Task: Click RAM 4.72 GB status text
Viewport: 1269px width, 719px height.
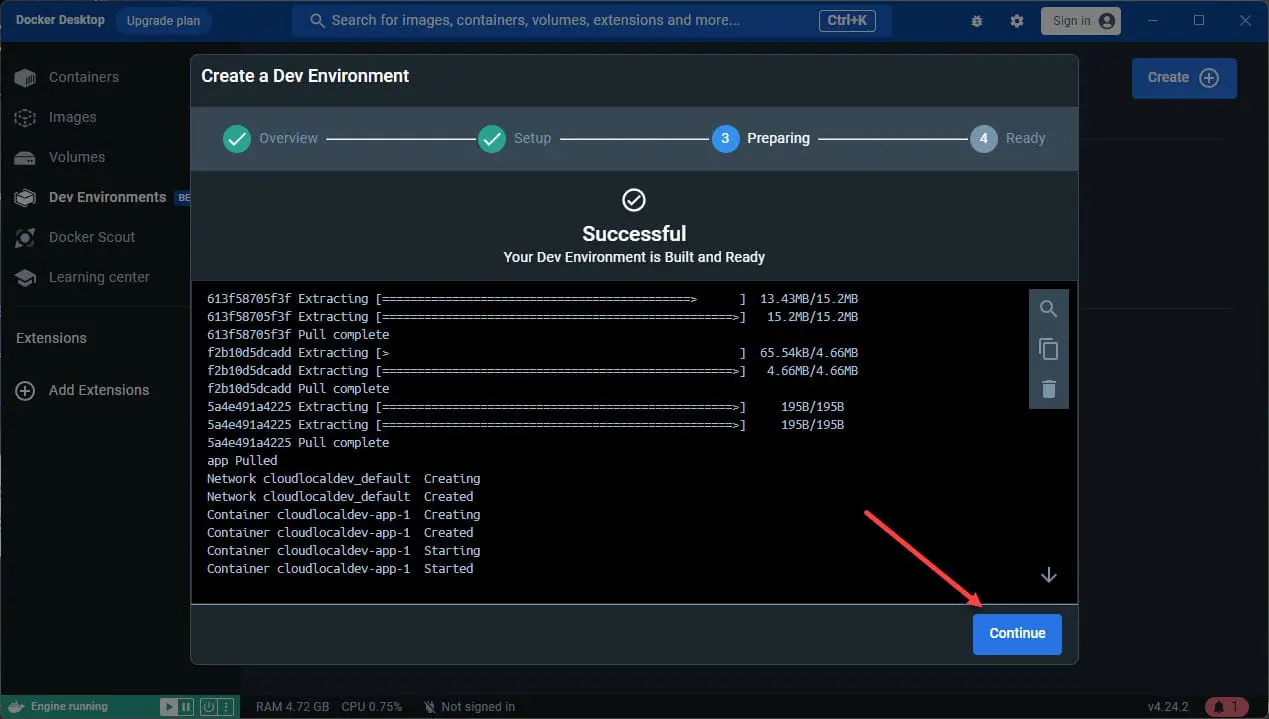Action: 292,707
